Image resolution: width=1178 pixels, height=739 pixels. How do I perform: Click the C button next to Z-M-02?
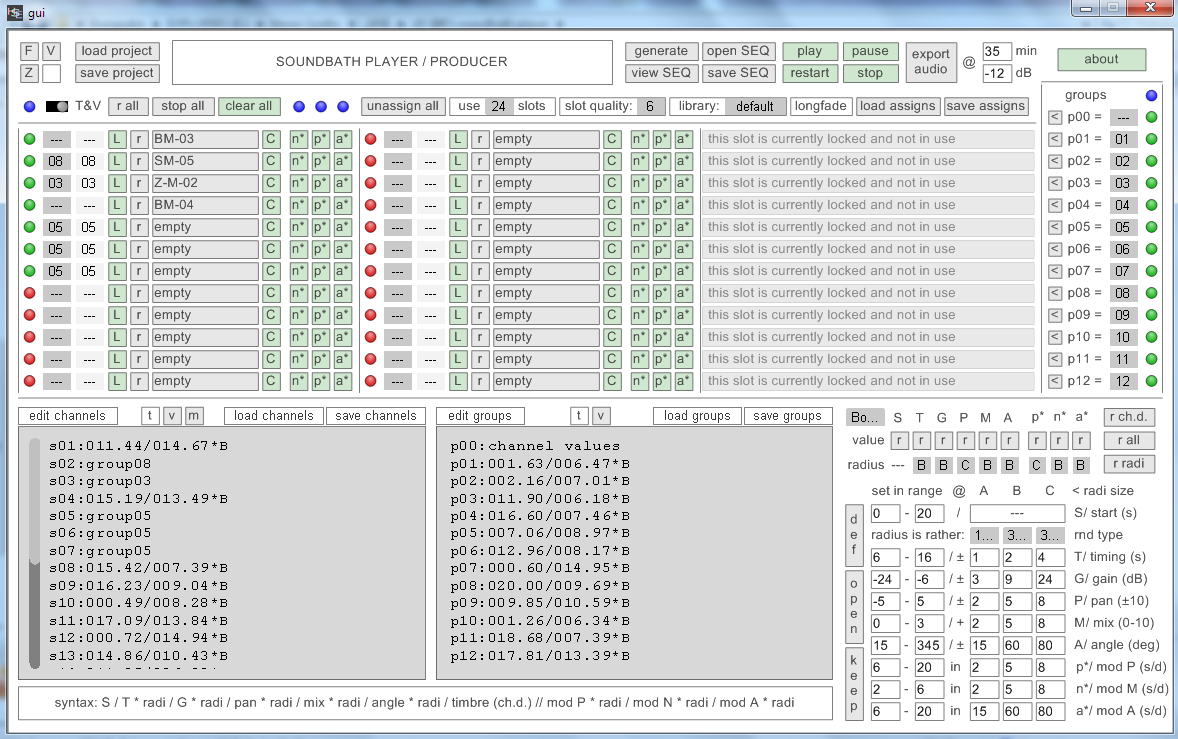coord(271,183)
